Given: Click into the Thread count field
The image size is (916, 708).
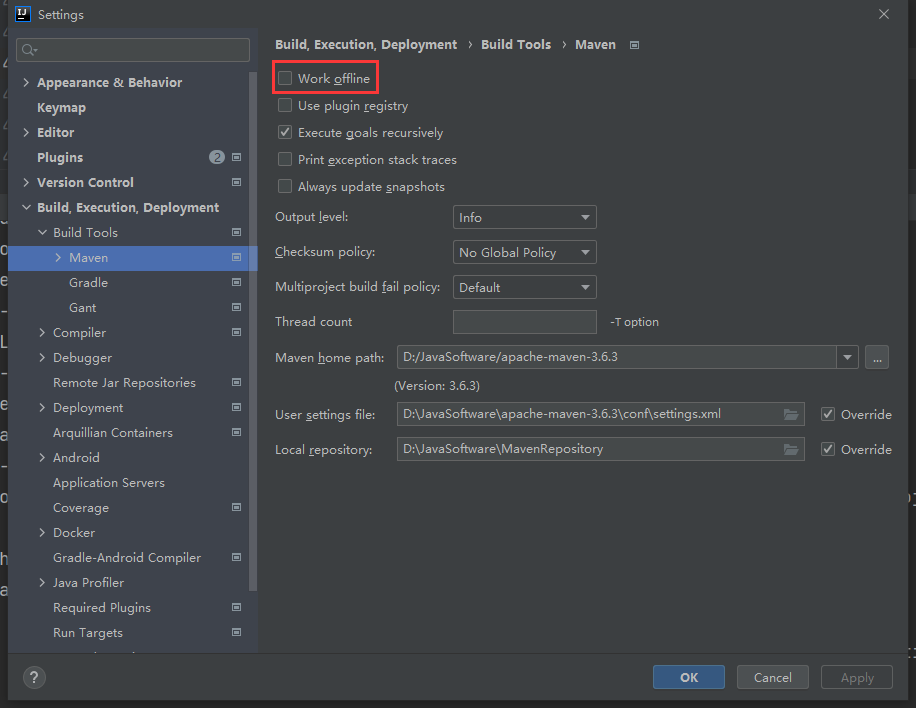Looking at the screenshot, I should click(x=525, y=322).
